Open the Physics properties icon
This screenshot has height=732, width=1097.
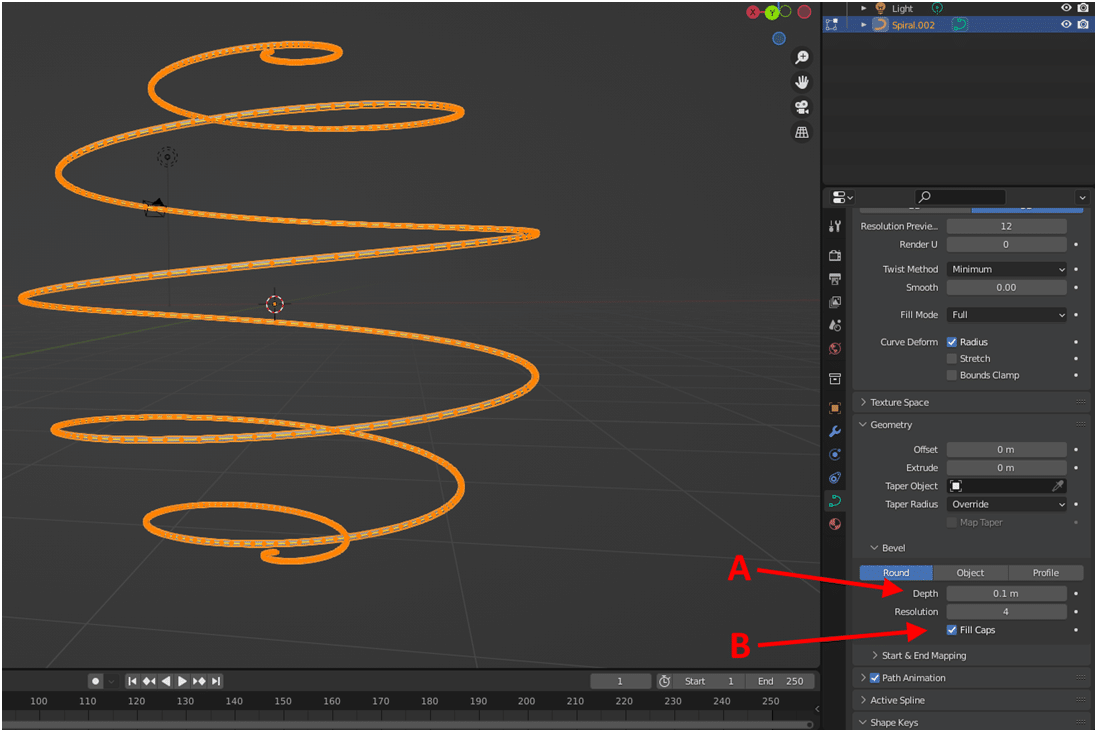835,454
